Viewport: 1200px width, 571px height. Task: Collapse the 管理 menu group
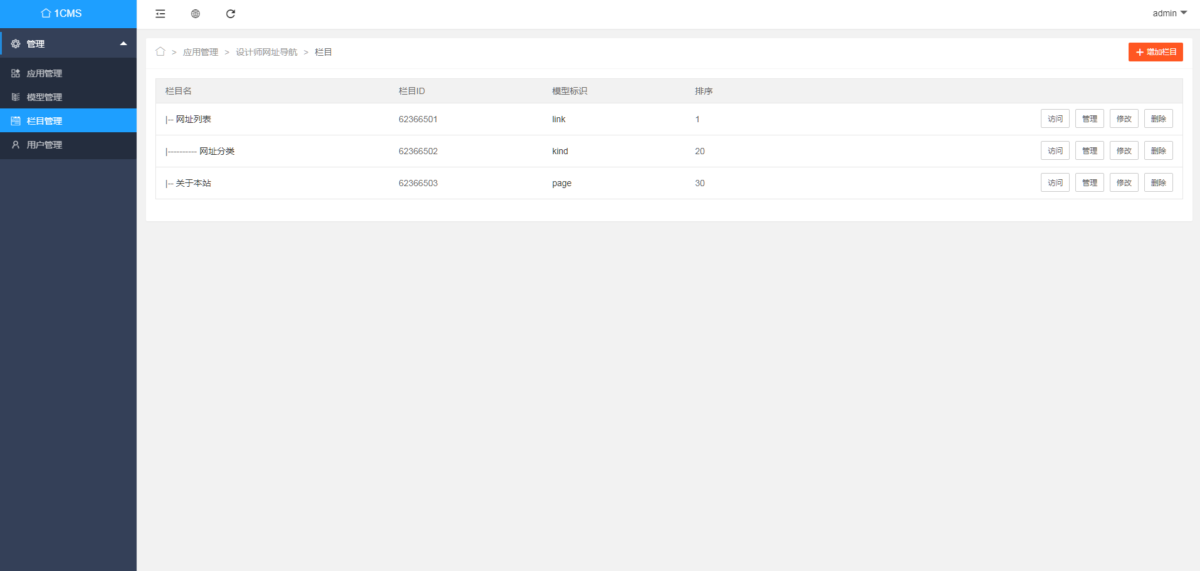123,44
